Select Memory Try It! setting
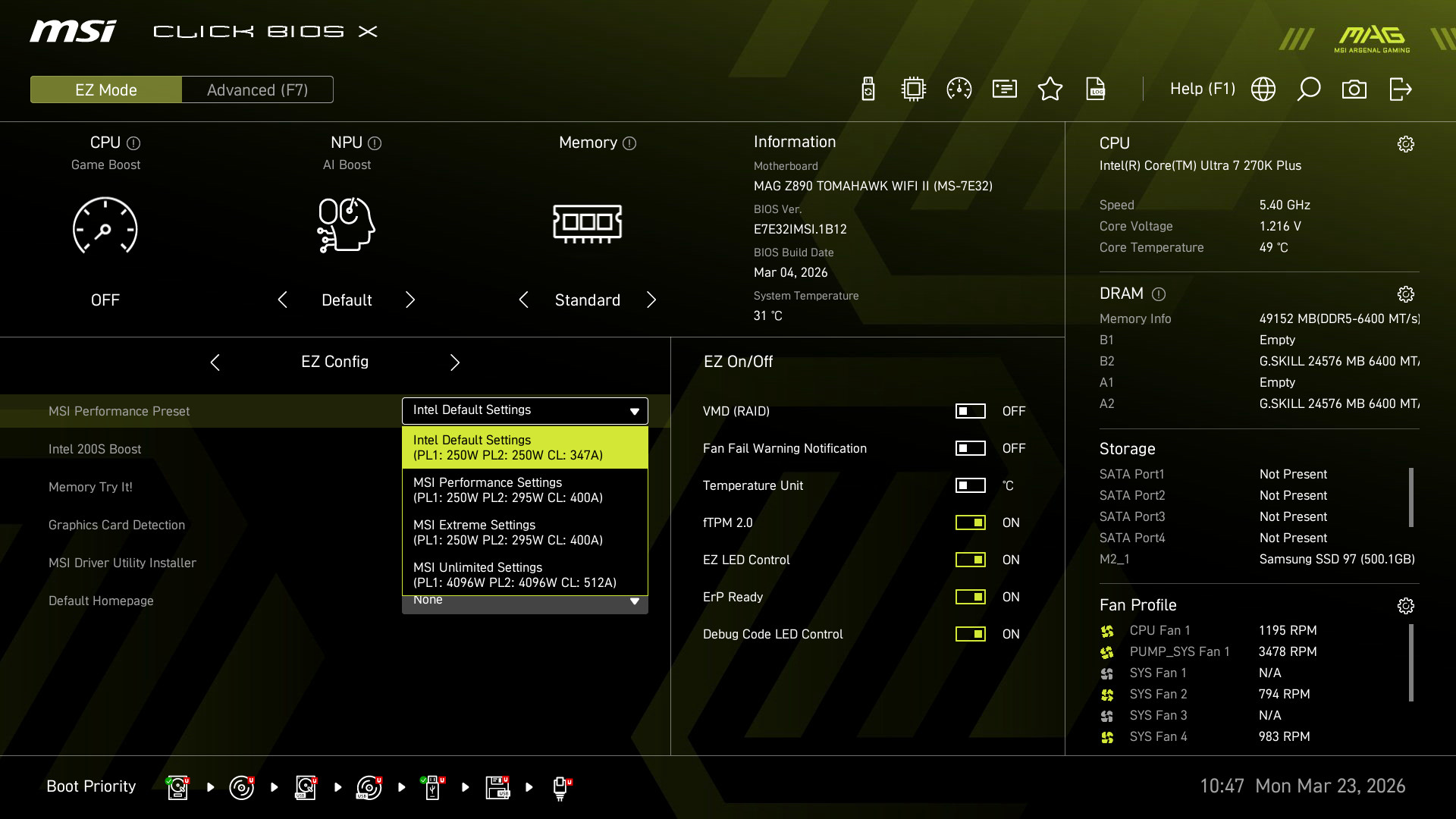This screenshot has width=1456, height=819. pyautogui.click(x=90, y=487)
